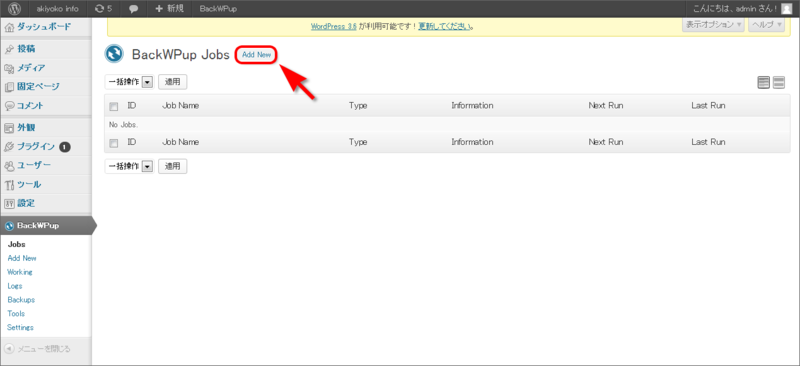The width and height of the screenshot is (800, 366).
Task: Click the コメント speech bubble icon
Action: [9, 106]
